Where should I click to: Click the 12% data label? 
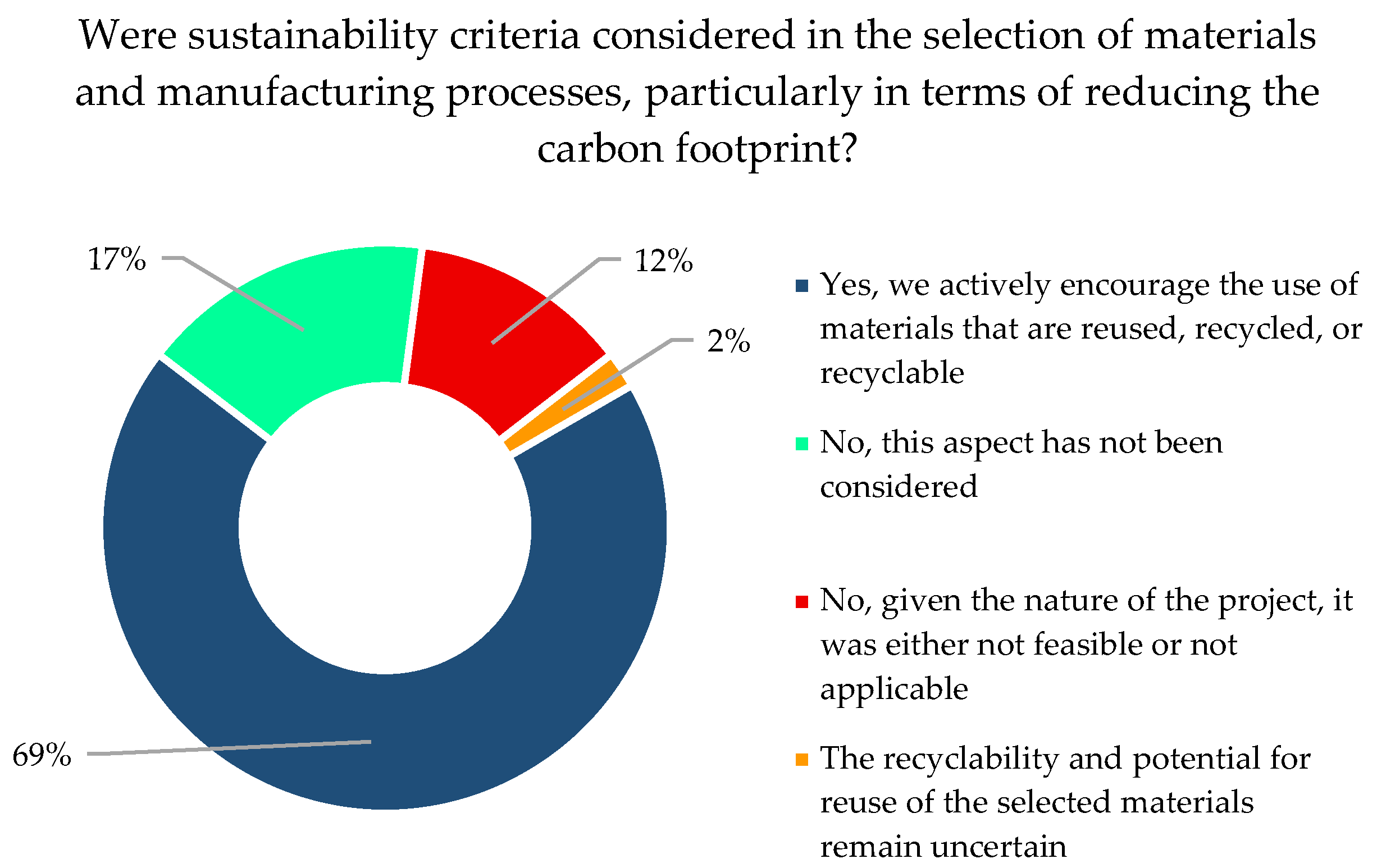pyautogui.click(x=663, y=261)
